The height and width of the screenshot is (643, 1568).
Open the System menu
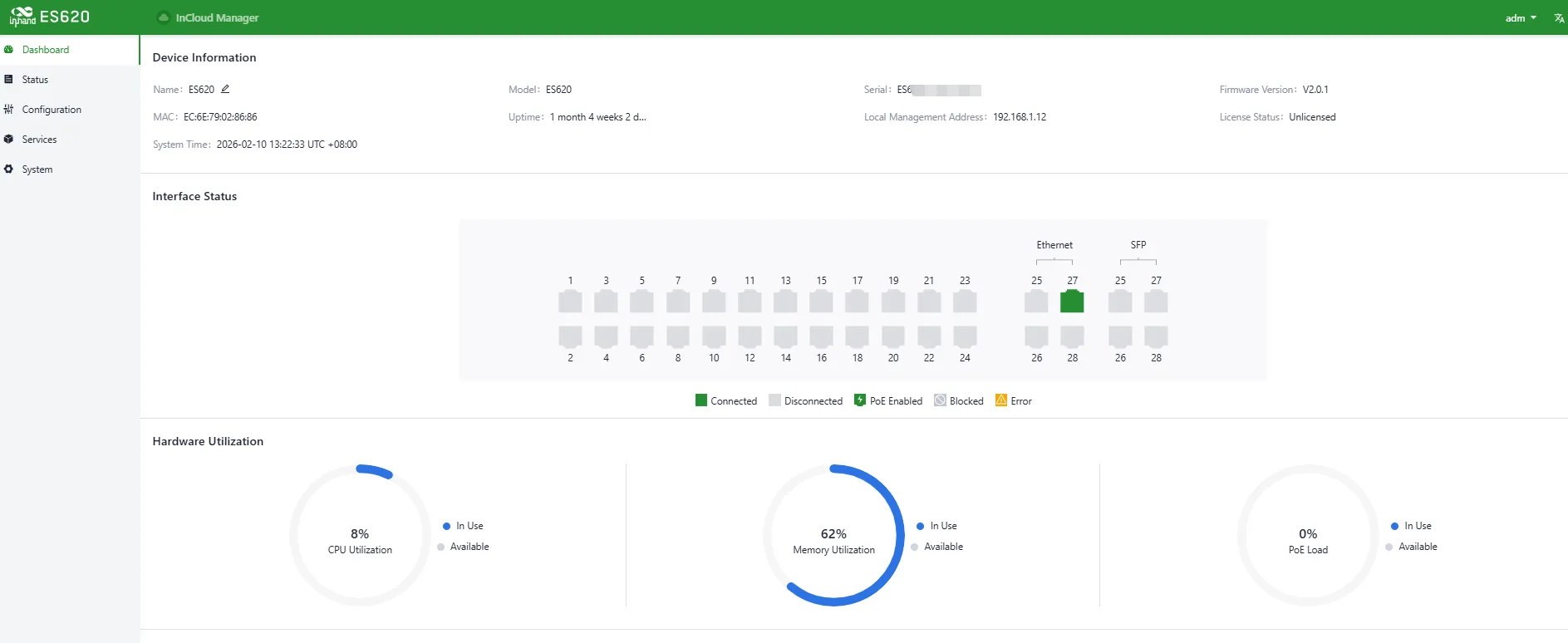70,169
